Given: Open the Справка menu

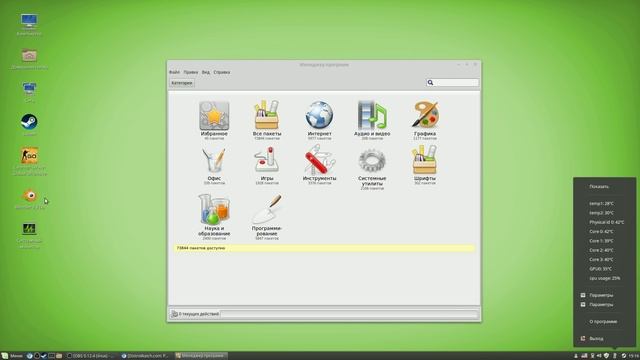Looking at the screenshot, I should (222, 72).
